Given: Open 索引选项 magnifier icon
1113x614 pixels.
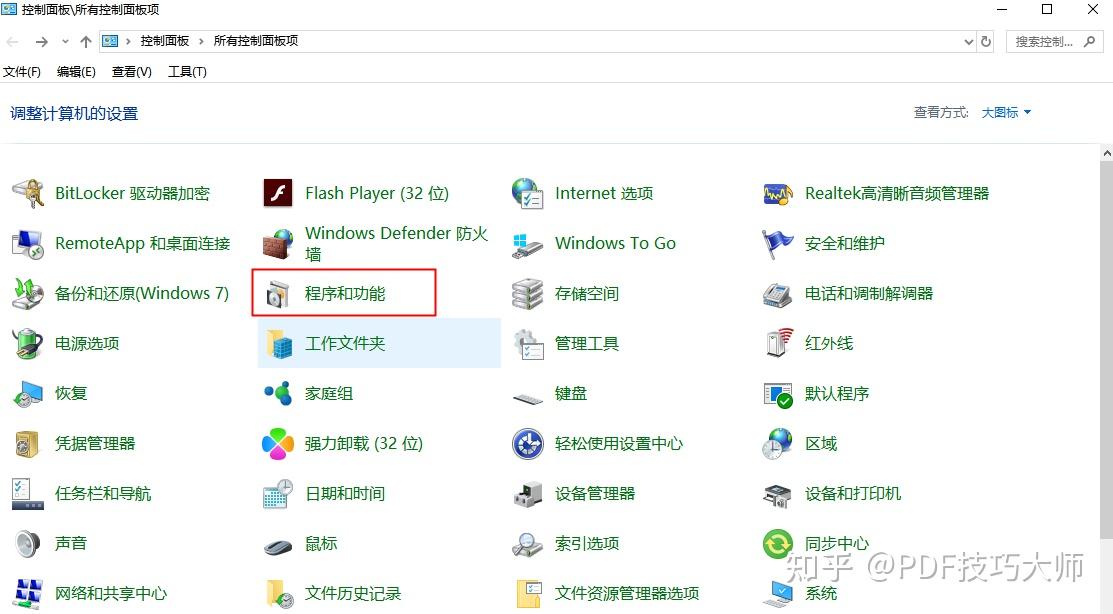Looking at the screenshot, I should pyautogui.click(x=527, y=544).
